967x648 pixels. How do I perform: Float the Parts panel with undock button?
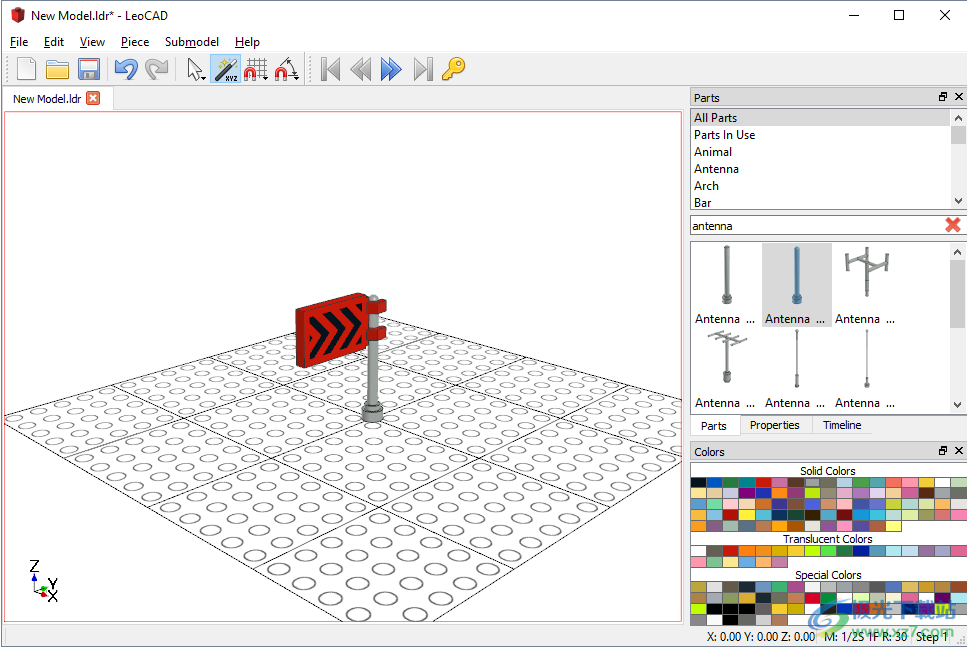tap(942, 97)
